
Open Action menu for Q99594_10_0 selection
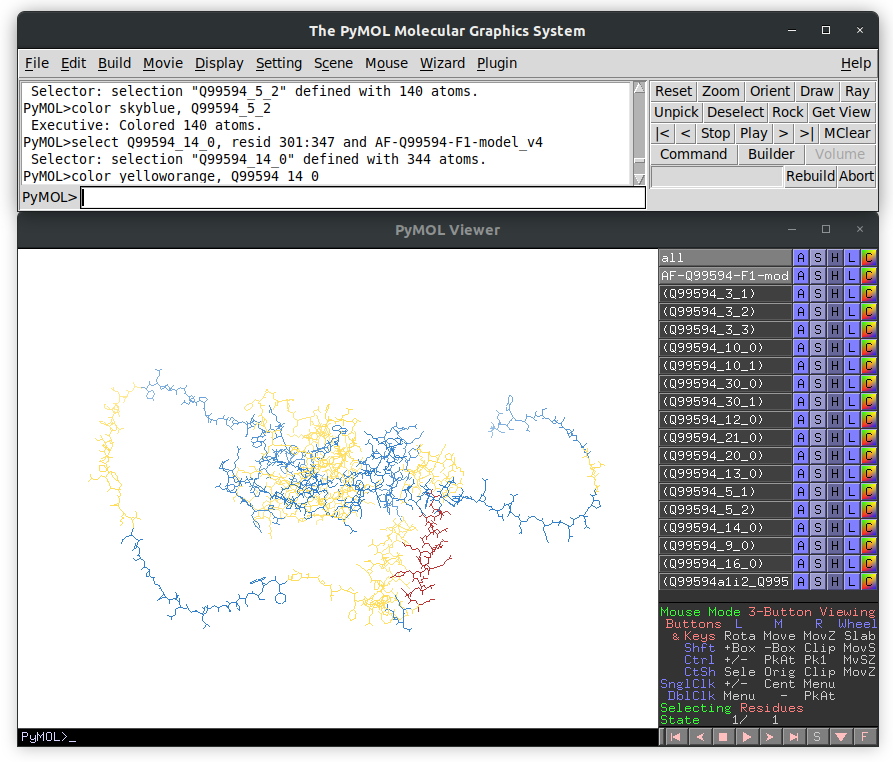801,348
